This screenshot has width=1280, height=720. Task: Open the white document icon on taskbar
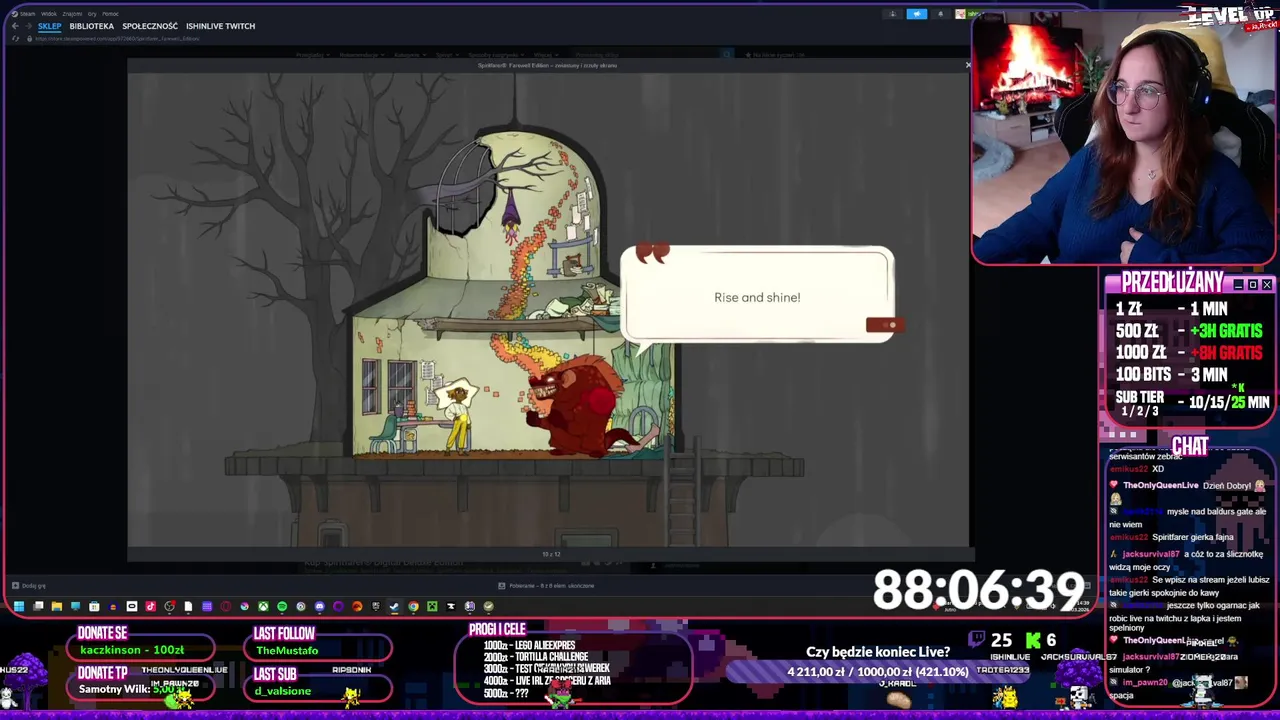[x=188, y=606]
